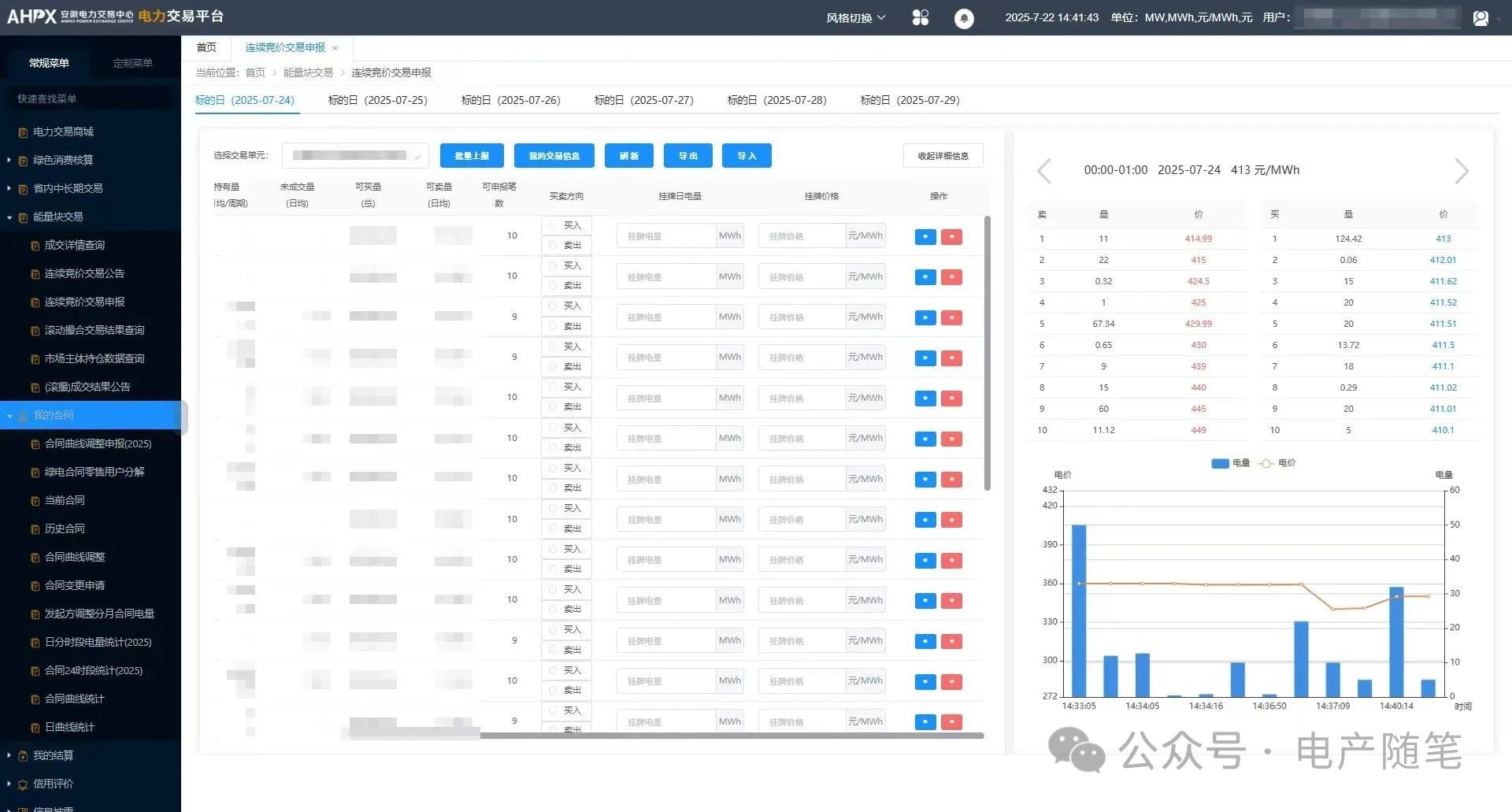The height and width of the screenshot is (812, 1512).
Task: Close the 连续竞价交易申报 tab with the x
Action: pyautogui.click(x=335, y=48)
